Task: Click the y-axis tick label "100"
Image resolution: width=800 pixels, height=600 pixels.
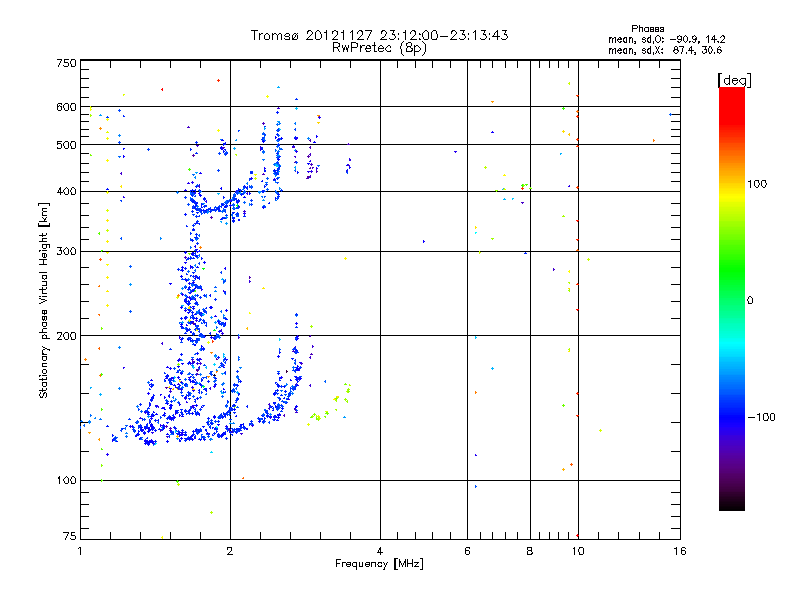Action: pyautogui.click(x=66, y=480)
